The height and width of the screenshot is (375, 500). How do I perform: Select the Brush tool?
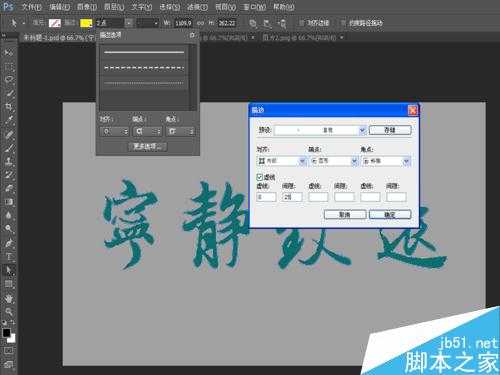tap(9, 148)
